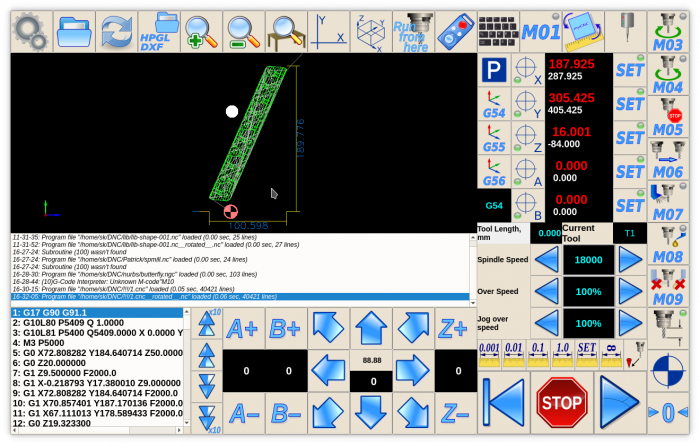This screenshot has width=700, height=445.
Task: Click SET beside the X coordinate
Action: tap(629, 71)
